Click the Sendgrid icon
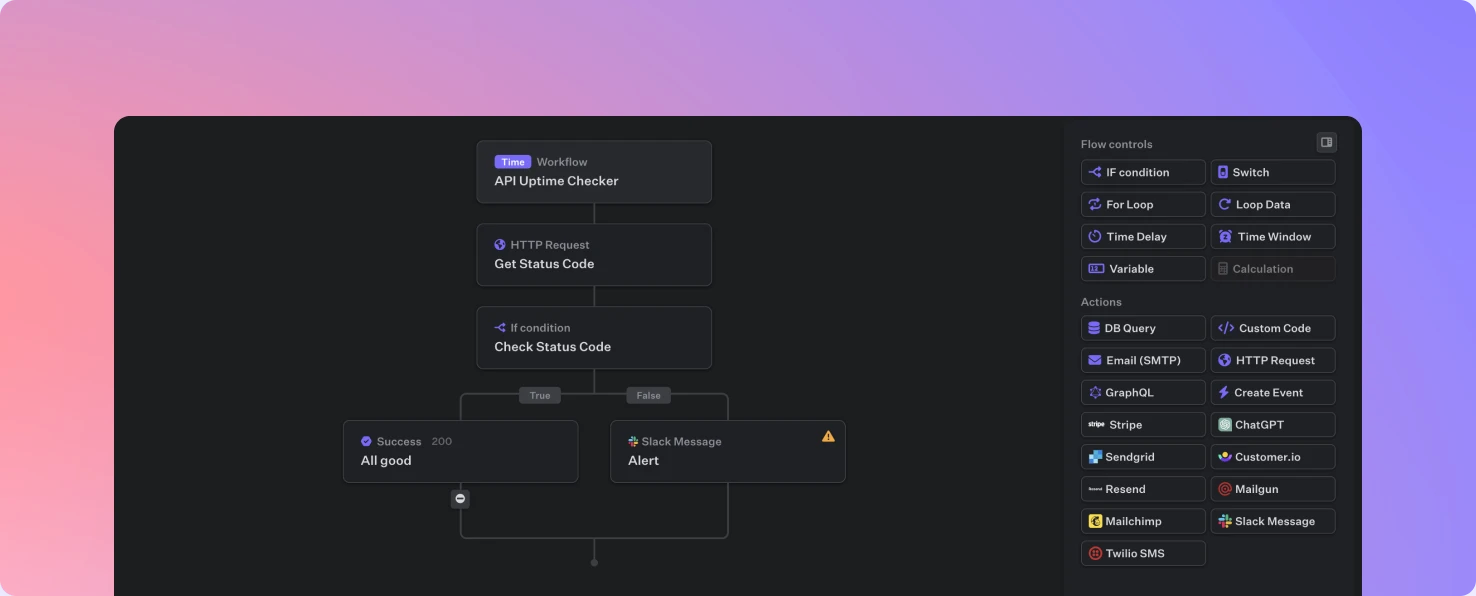The width and height of the screenshot is (1476, 596). pos(1095,456)
